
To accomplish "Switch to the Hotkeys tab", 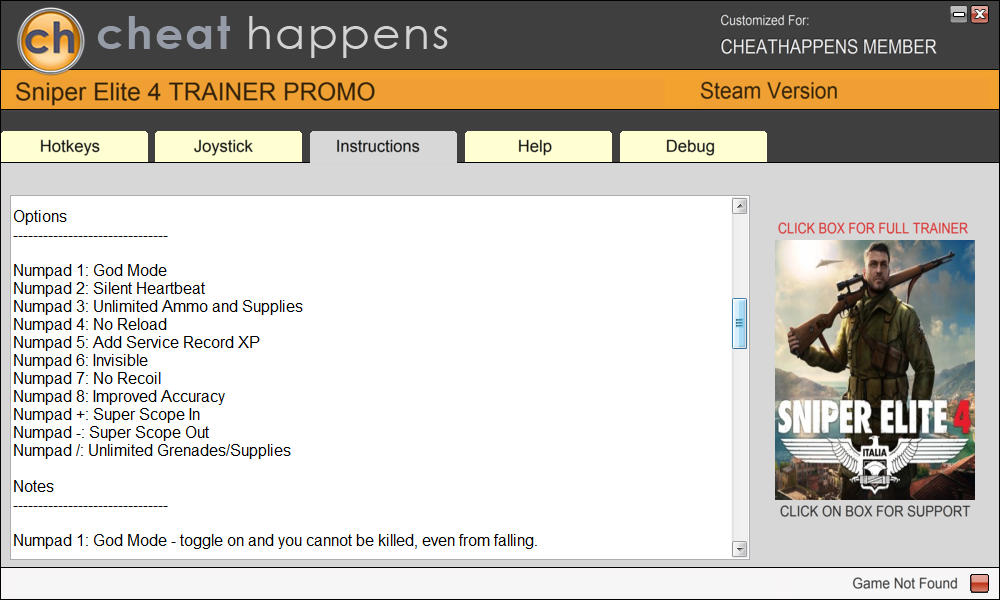I will (x=70, y=147).
